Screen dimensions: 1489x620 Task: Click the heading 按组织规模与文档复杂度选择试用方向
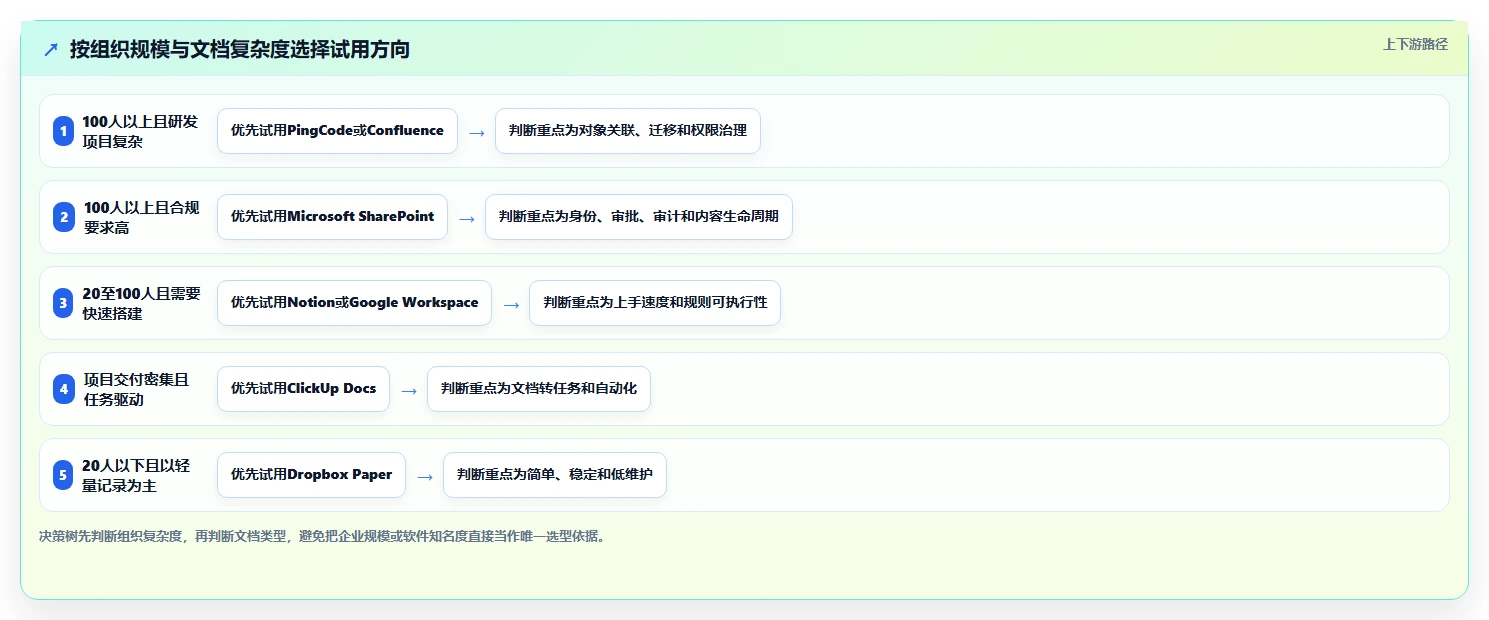point(240,49)
